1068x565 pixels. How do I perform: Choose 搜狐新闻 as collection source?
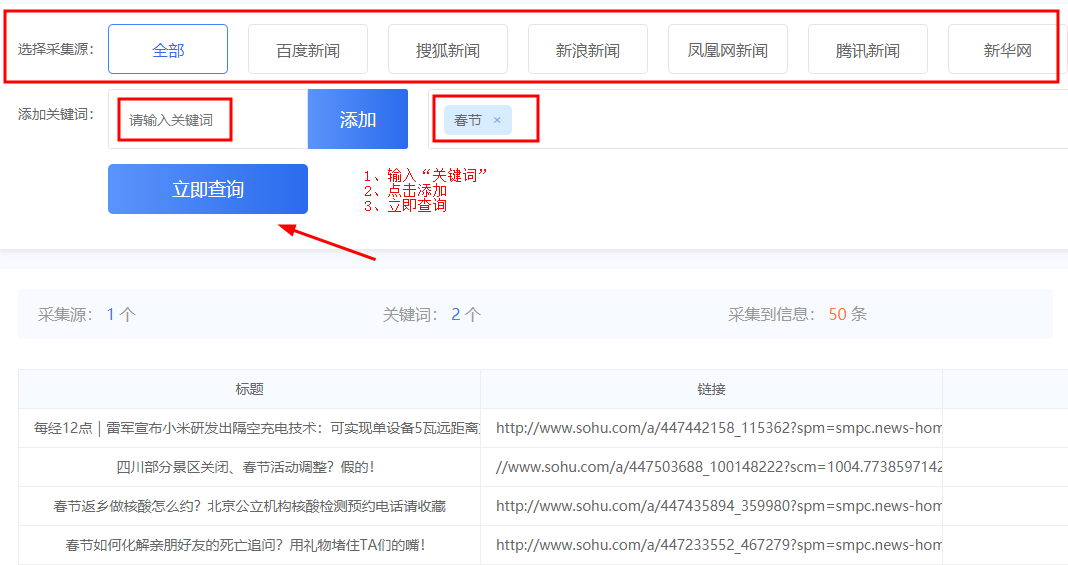click(x=447, y=49)
